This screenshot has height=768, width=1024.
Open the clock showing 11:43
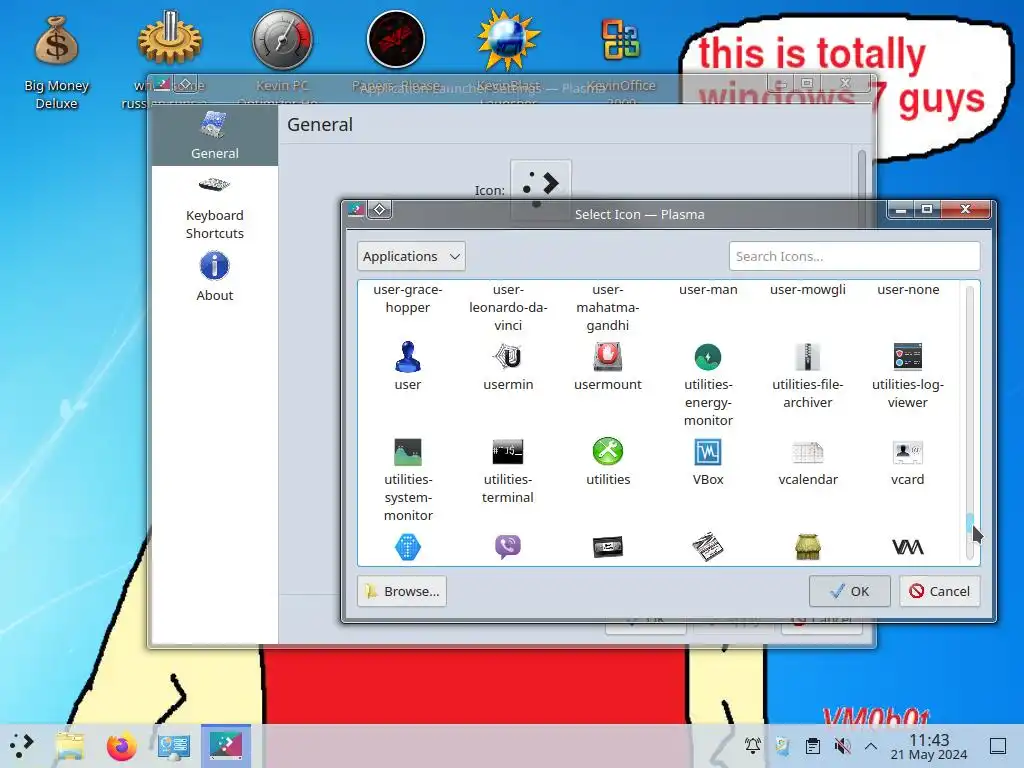929,746
